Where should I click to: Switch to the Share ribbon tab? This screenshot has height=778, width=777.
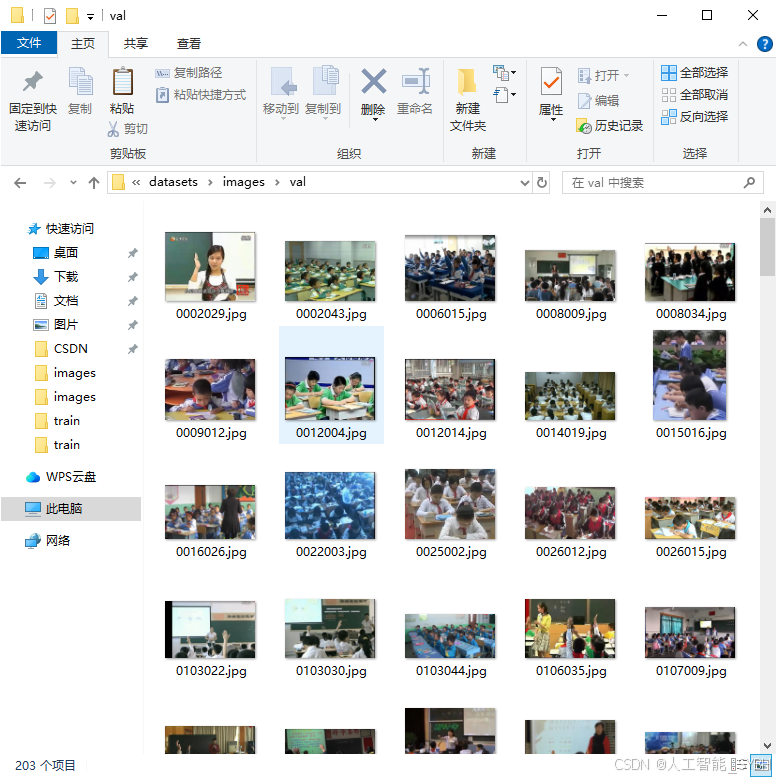(x=135, y=44)
